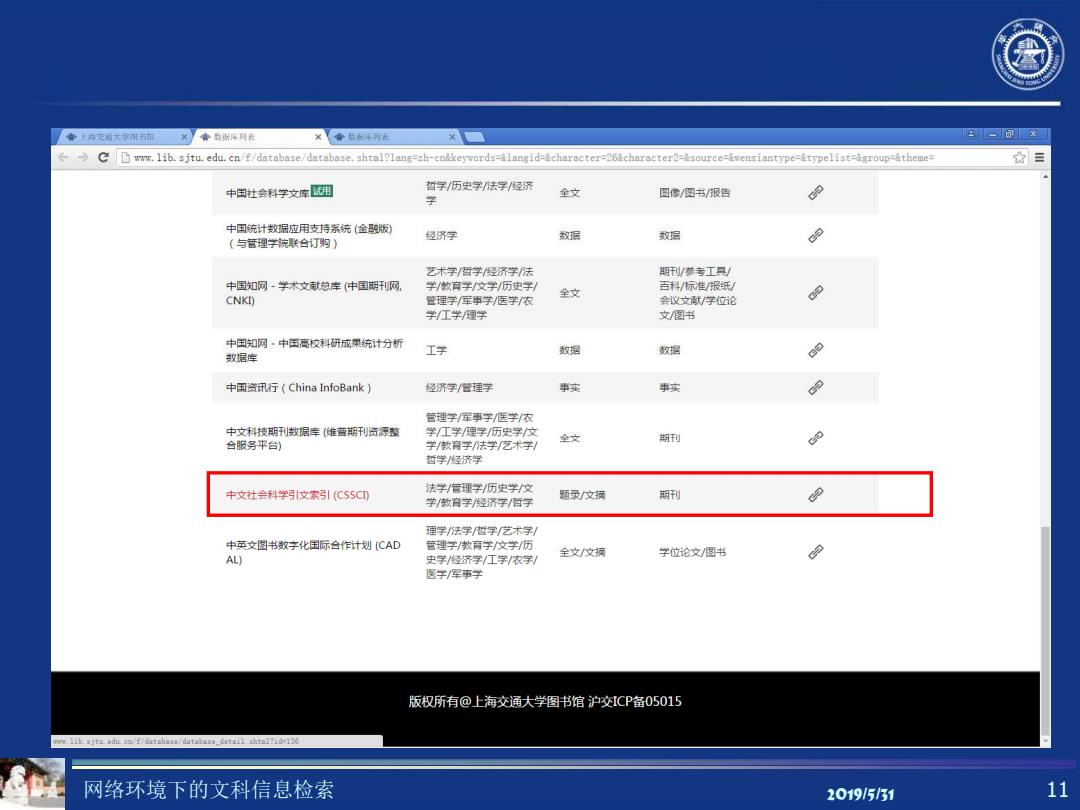The image size is (1080, 810).
Task: Open 中文科技期刊数据库 (维普期刊资源整合服务平台) link
Action: [313, 438]
